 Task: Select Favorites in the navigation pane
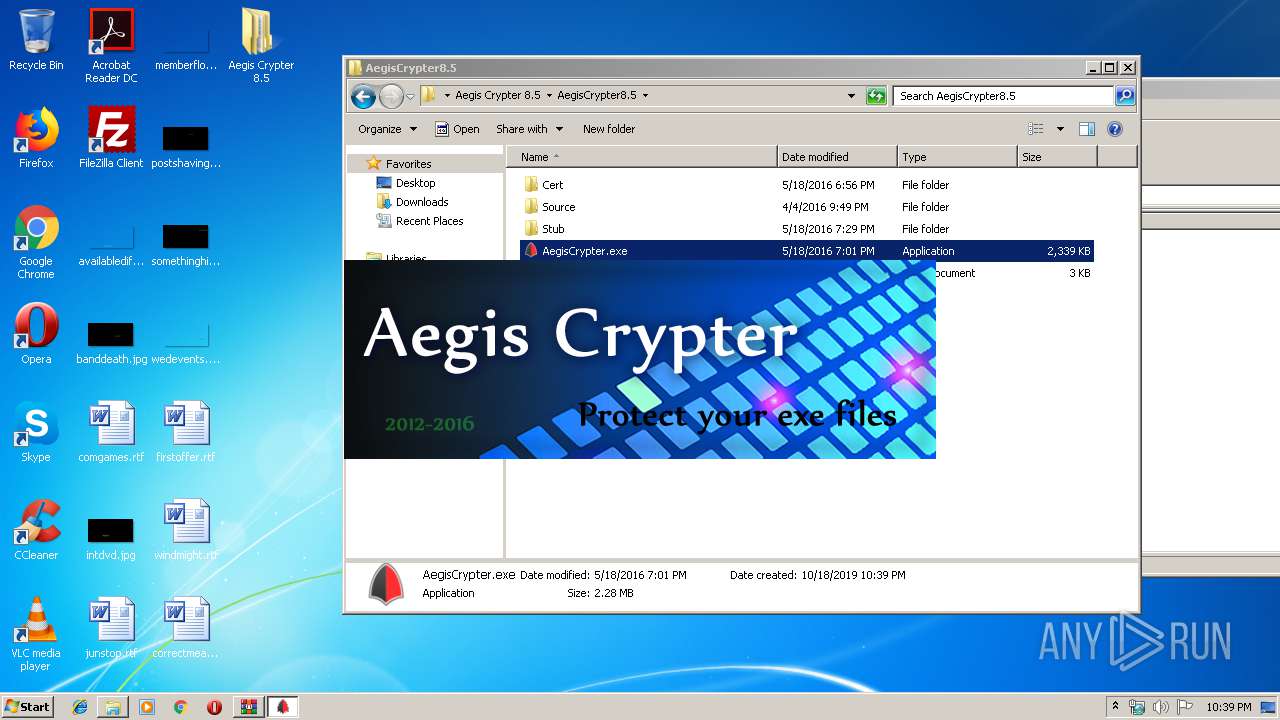click(x=409, y=164)
